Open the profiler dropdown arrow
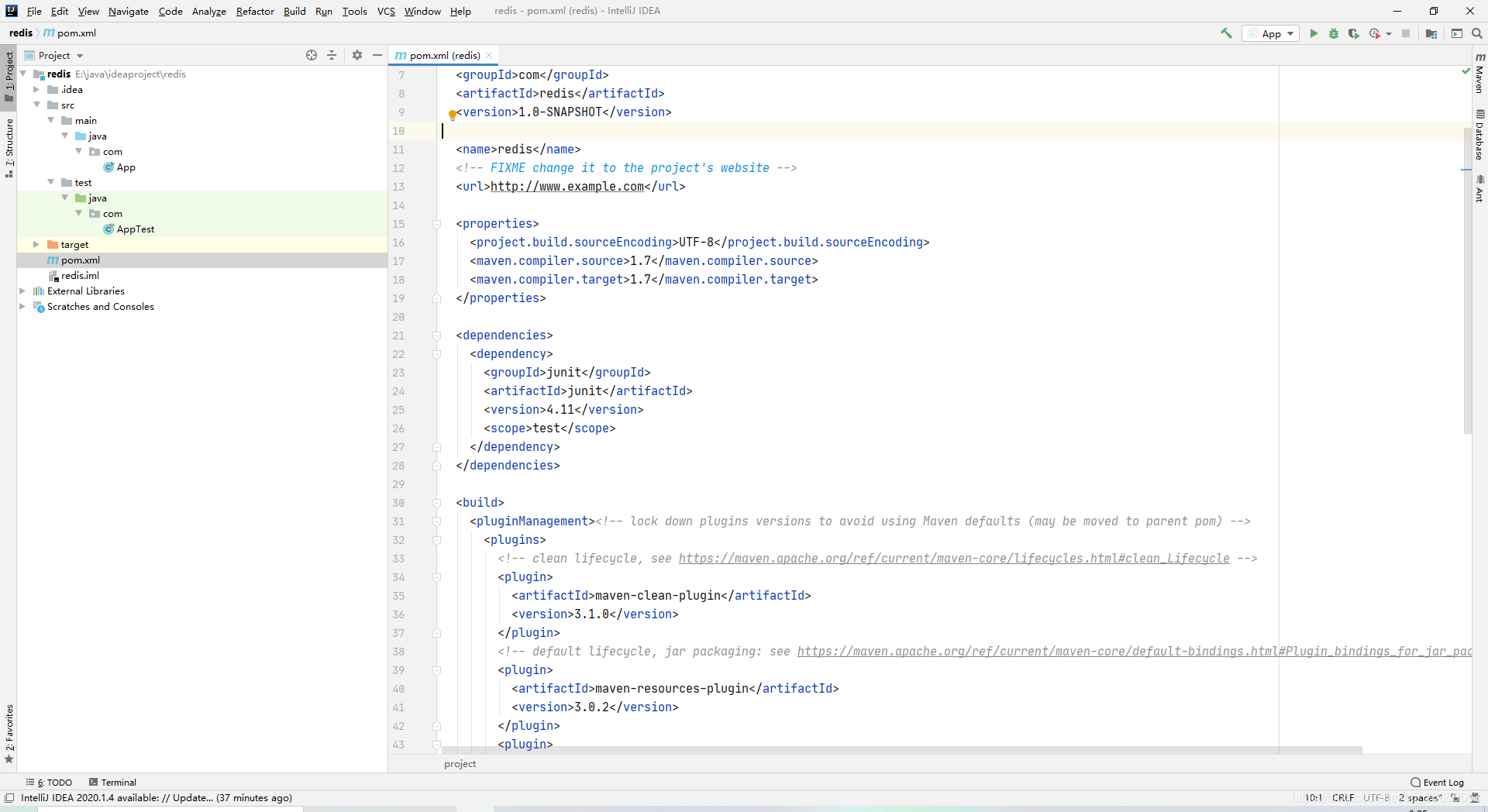This screenshot has width=1488, height=812. tap(1389, 34)
